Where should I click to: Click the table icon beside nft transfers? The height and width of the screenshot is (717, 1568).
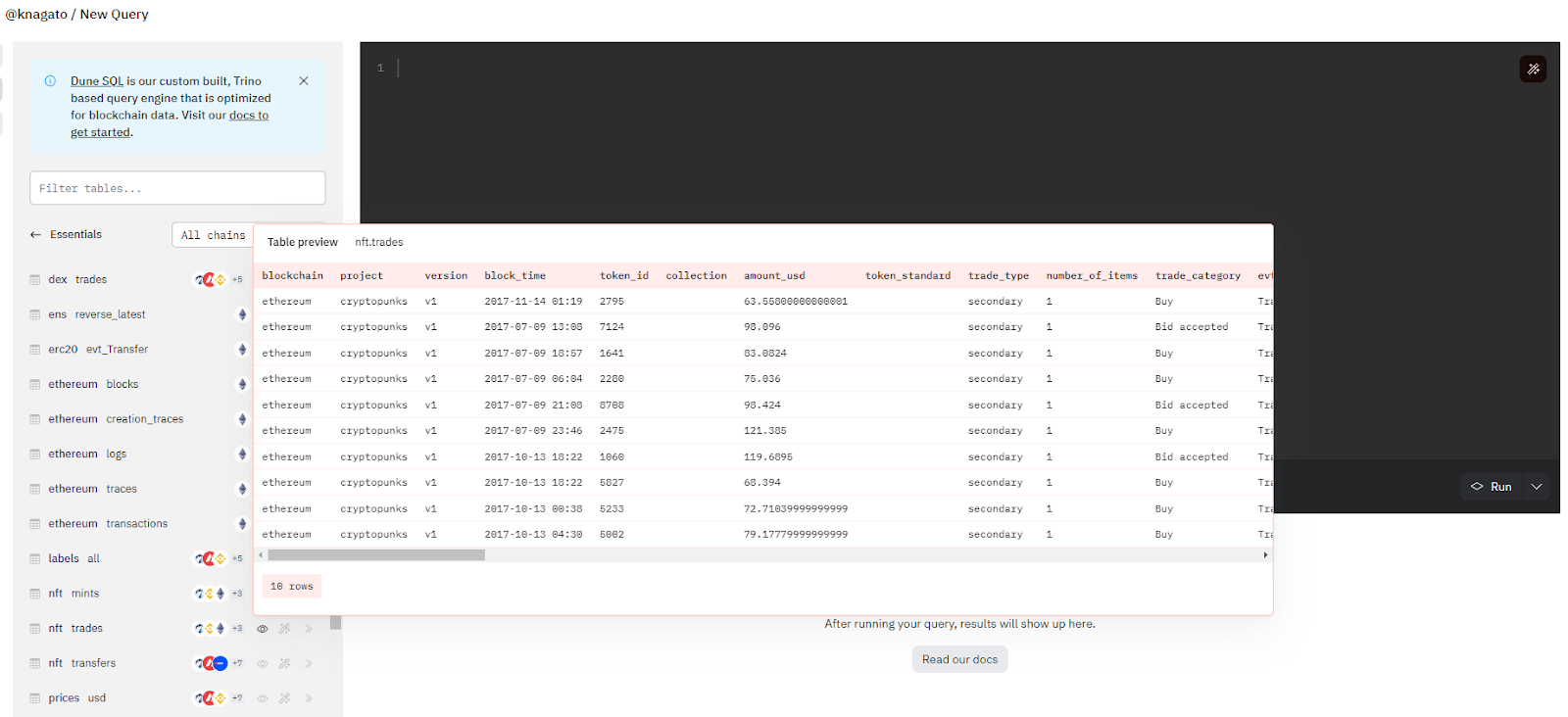pyautogui.click(x=35, y=663)
